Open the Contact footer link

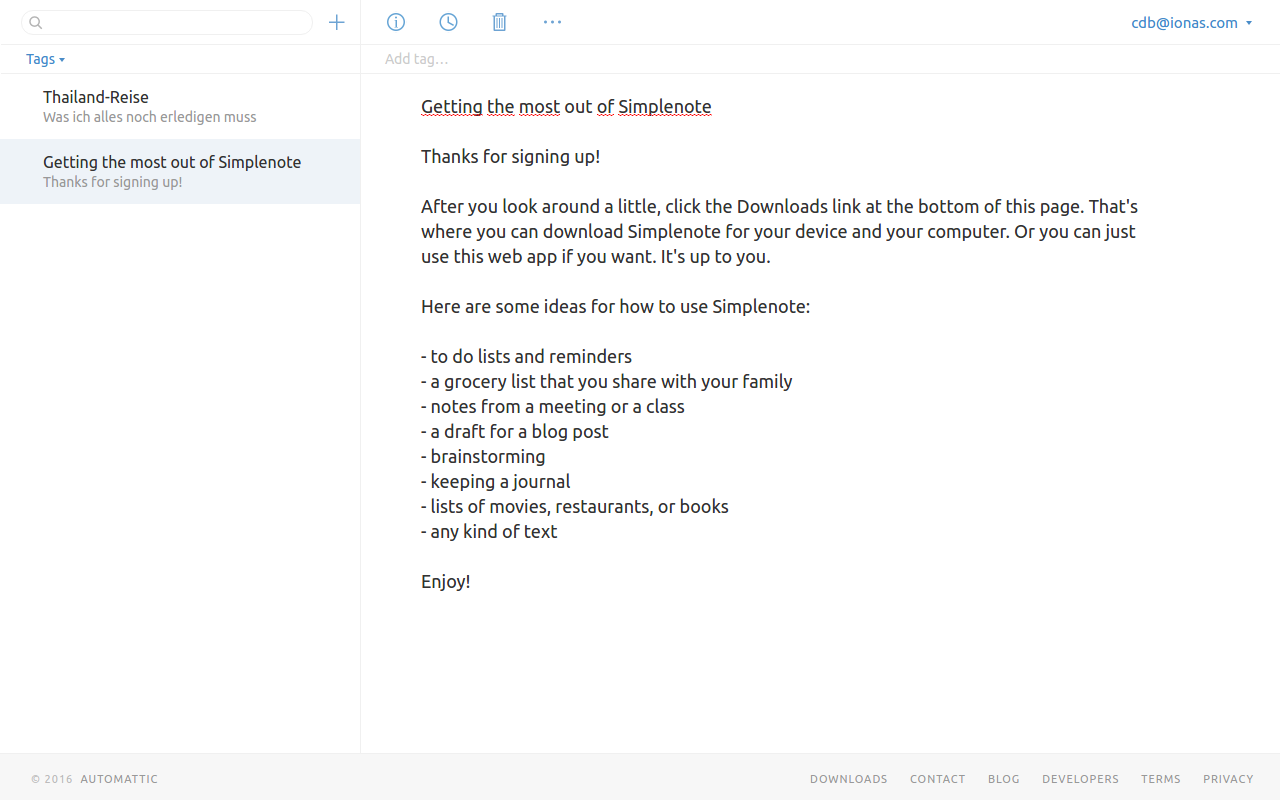(938, 779)
